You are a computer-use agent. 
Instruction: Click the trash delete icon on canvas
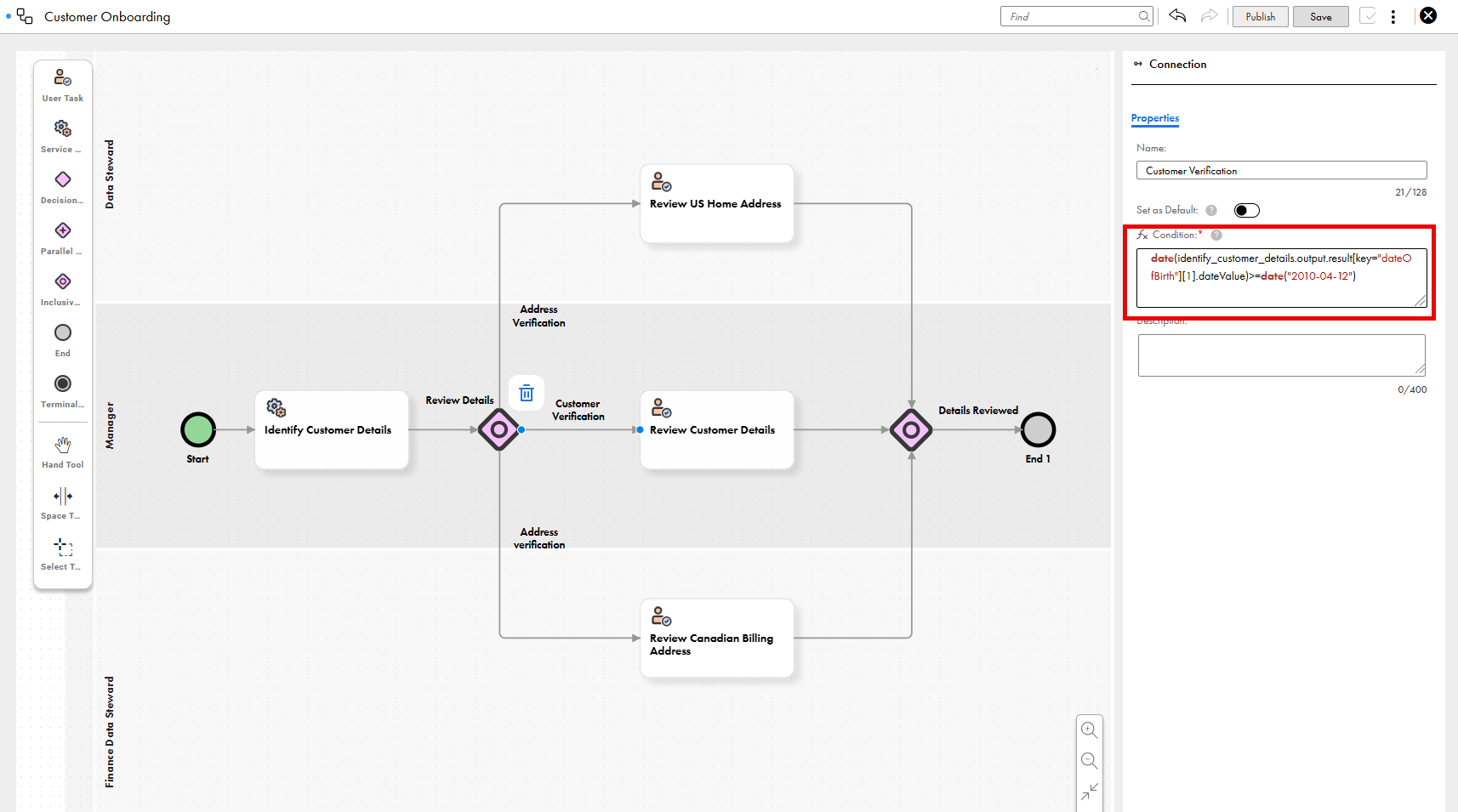pos(527,393)
